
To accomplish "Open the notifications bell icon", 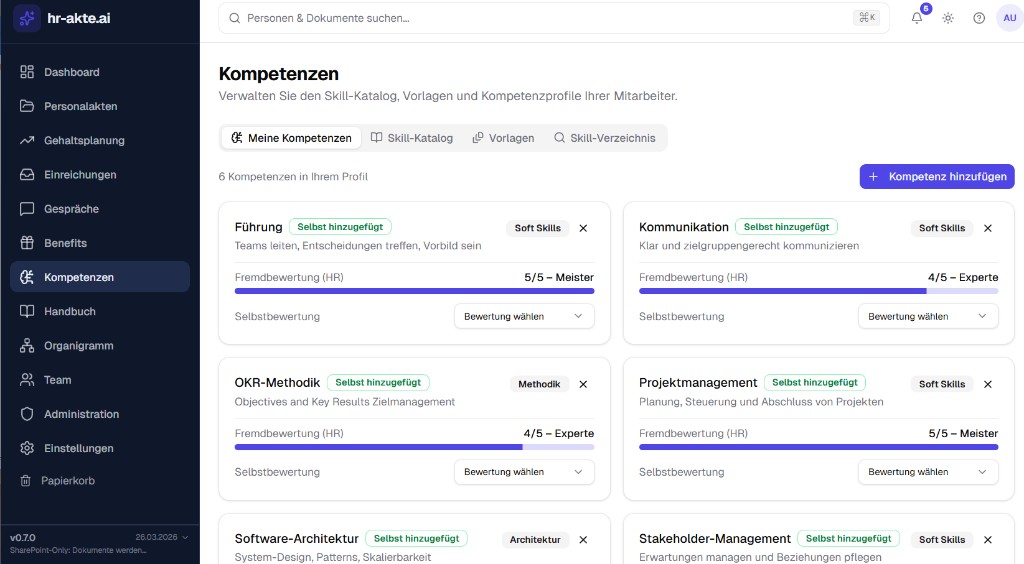I will pyautogui.click(x=917, y=18).
